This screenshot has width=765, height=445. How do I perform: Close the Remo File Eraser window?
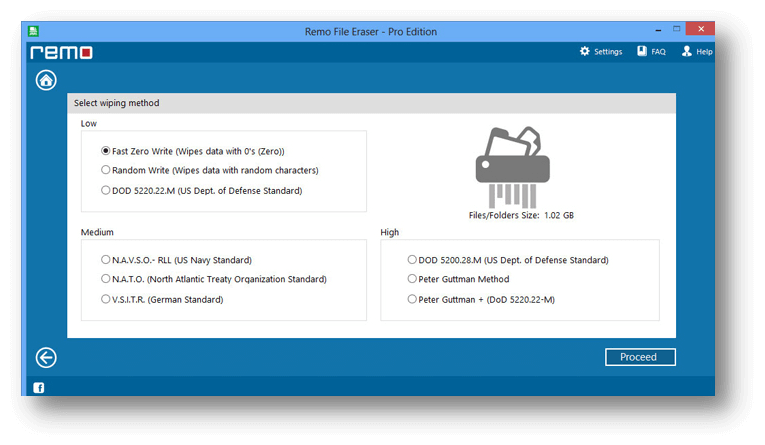point(701,29)
